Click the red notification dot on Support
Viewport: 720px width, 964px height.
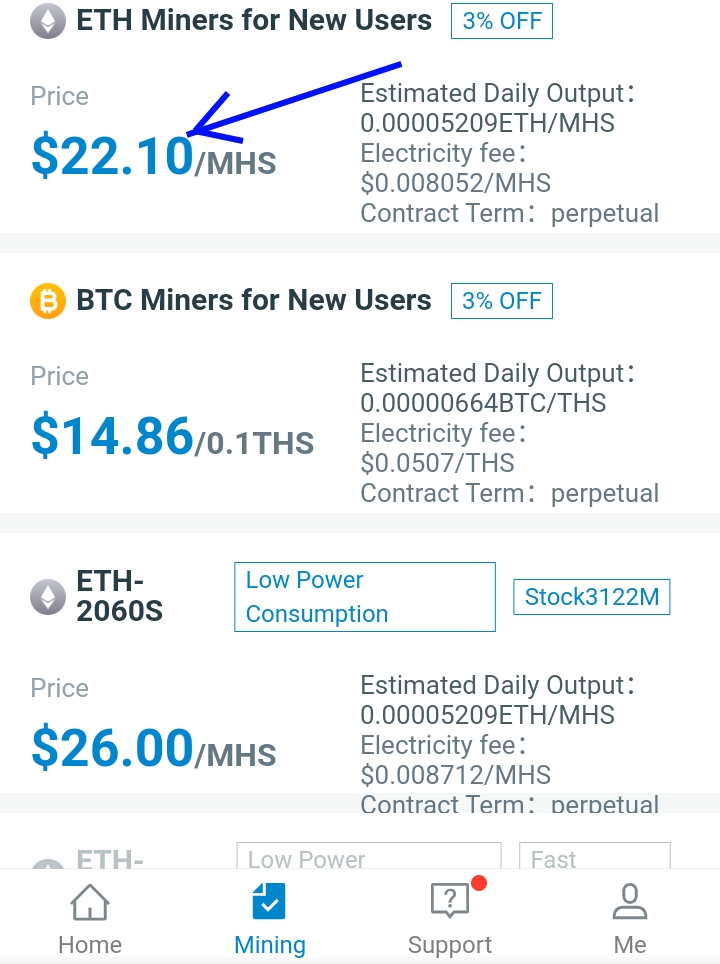click(x=478, y=883)
